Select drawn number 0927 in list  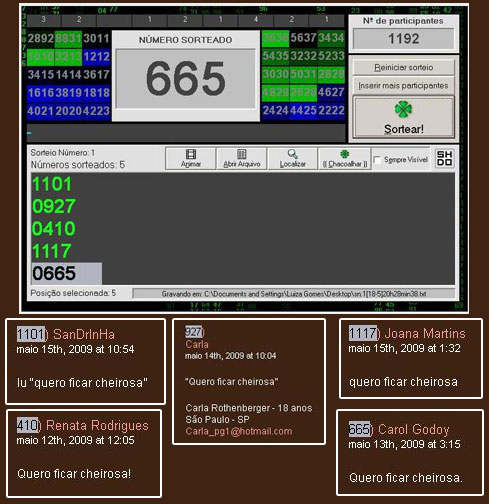click(x=54, y=206)
